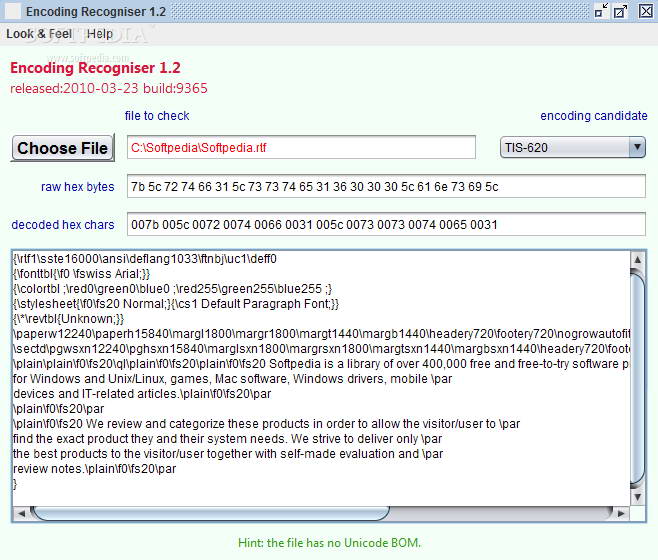Viewport: 658px width, 560px height.
Task: Click the line starting with '\sectd\pgwsxn12240'
Action: [x=321, y=348]
